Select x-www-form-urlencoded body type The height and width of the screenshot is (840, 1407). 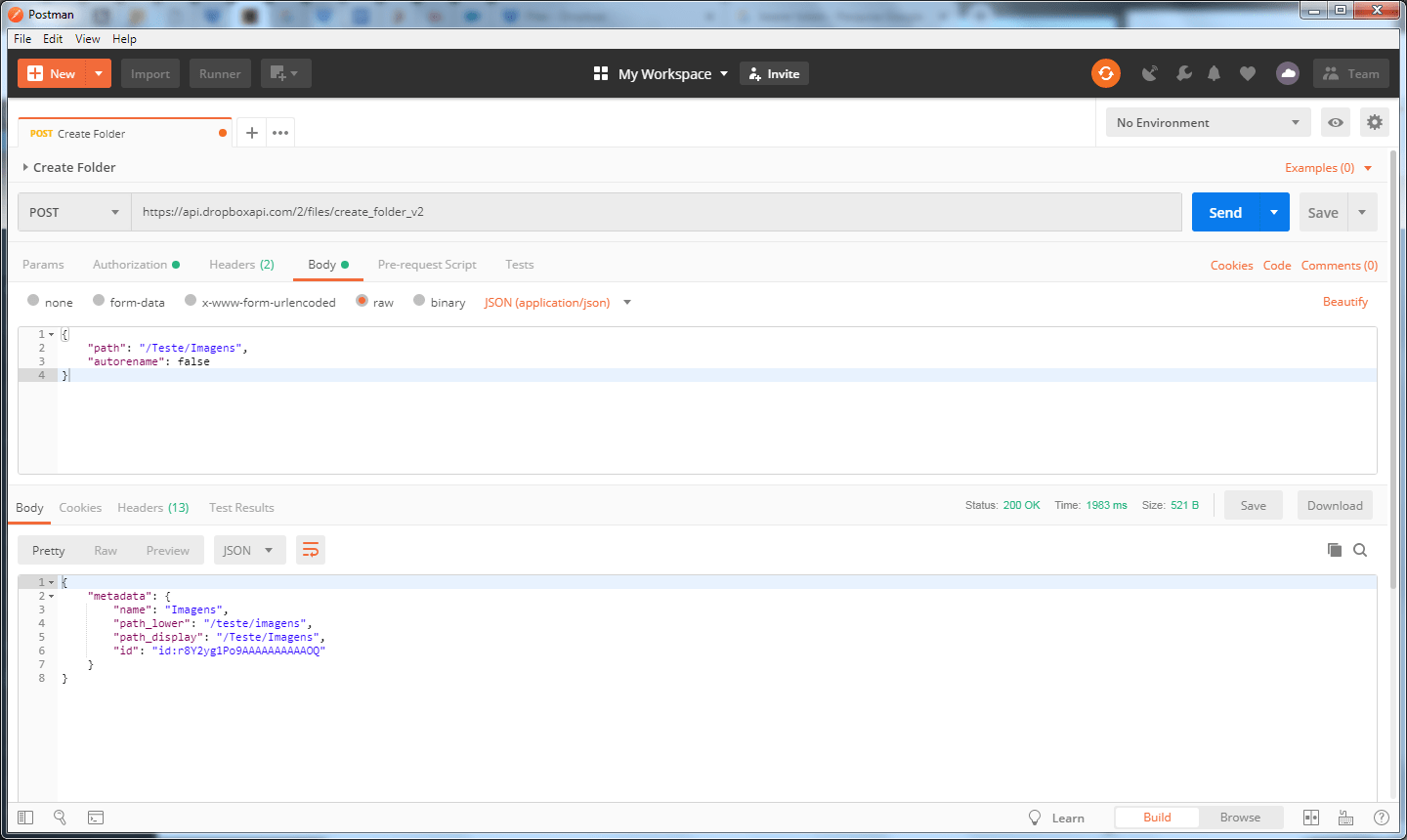[x=191, y=301]
